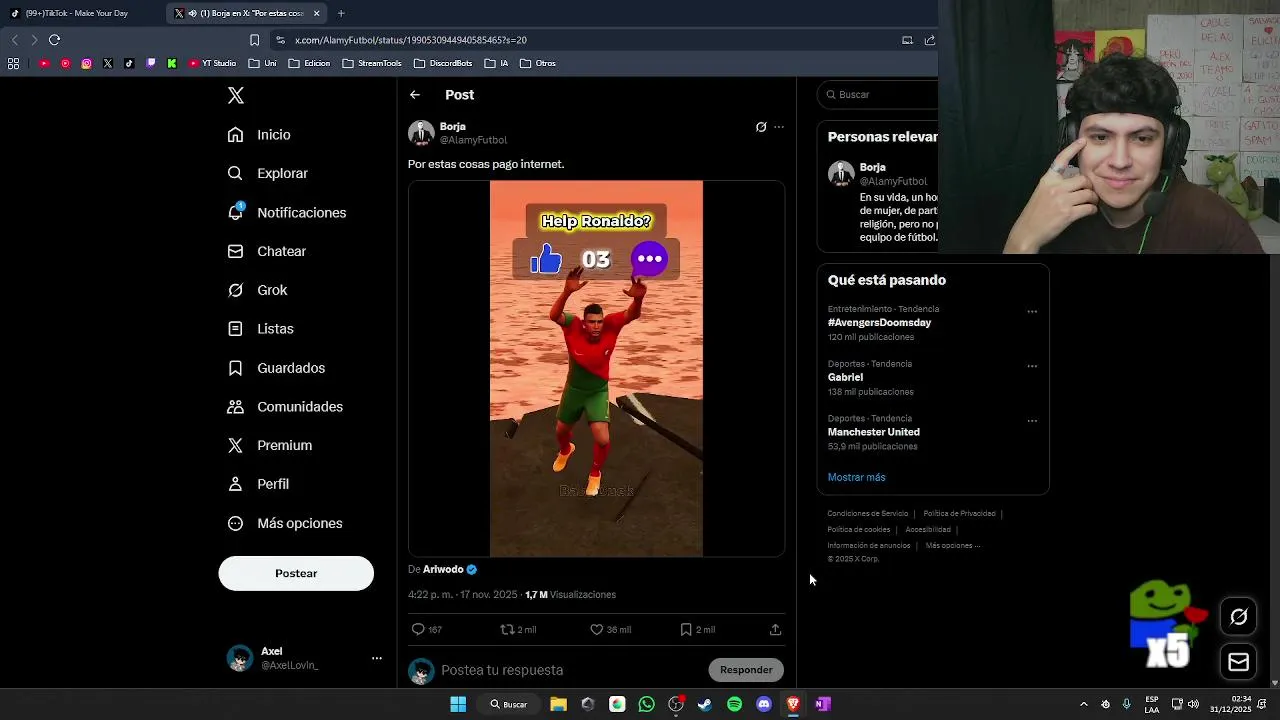Open the StreamTools bookmarks folder
The image size is (1280, 720).
[x=372, y=63]
